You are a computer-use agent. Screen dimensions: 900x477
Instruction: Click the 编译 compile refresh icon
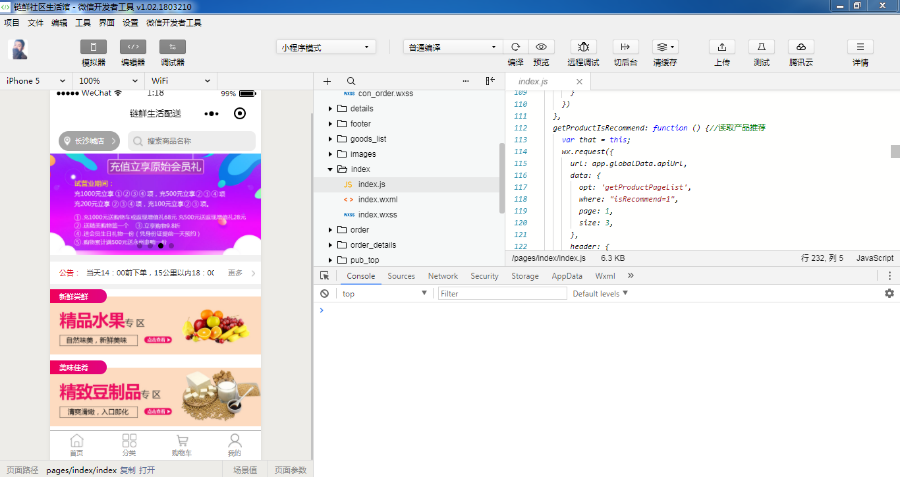[x=515, y=47]
